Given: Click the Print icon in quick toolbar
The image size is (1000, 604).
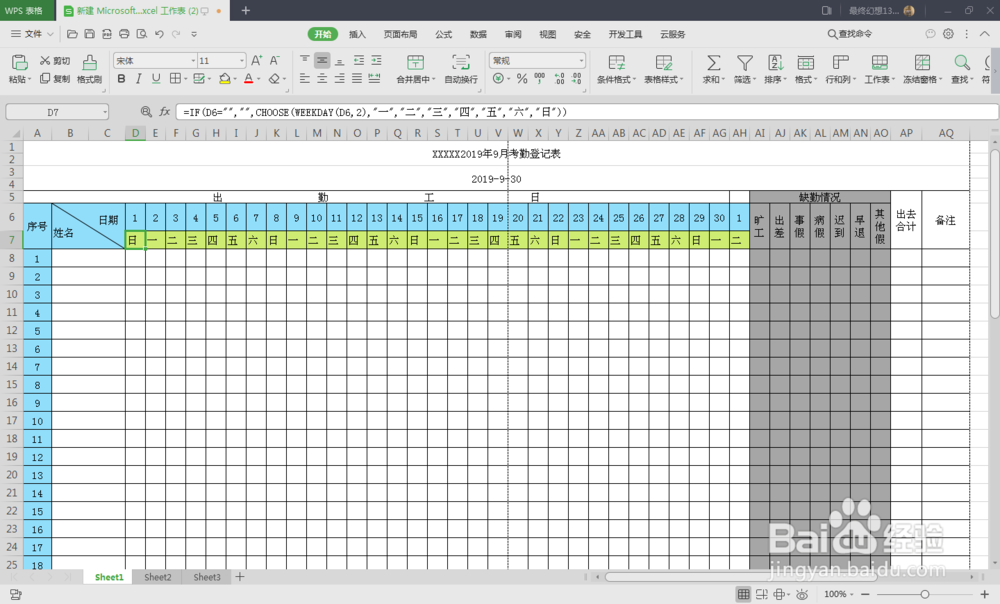Looking at the screenshot, I should (124, 34).
